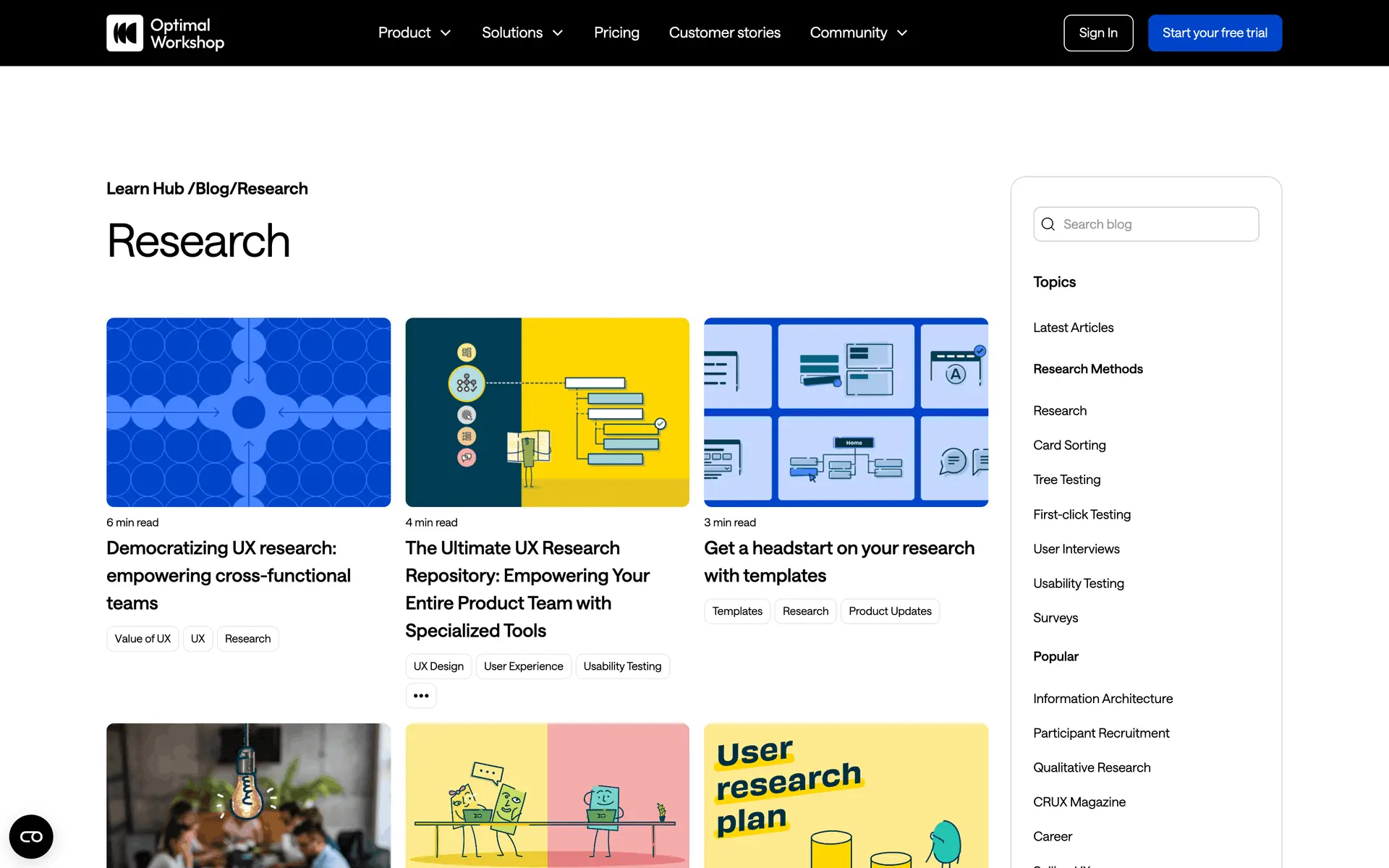The height and width of the screenshot is (868, 1389).
Task: Click the Value of UX tag
Action: tap(143, 639)
